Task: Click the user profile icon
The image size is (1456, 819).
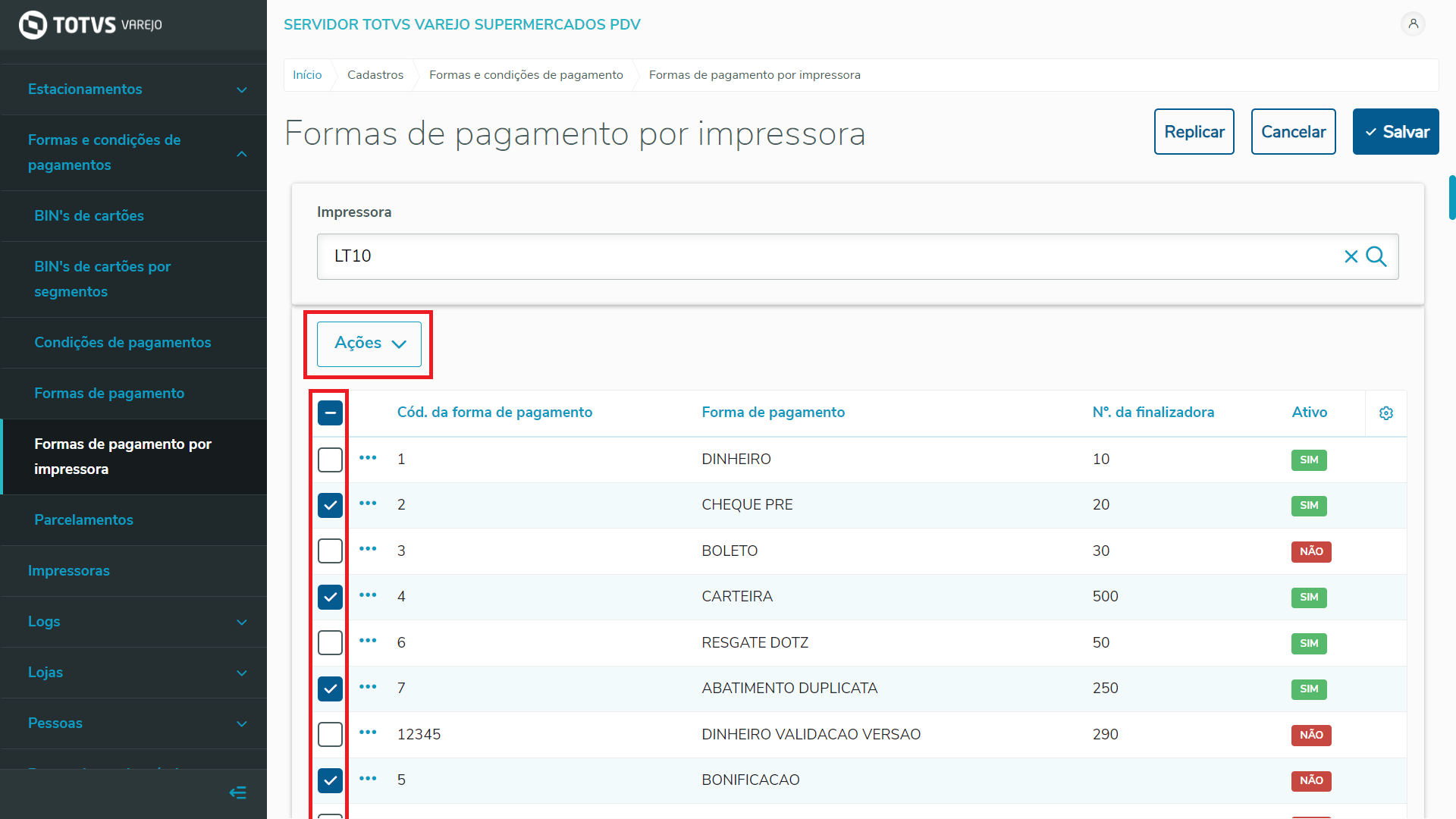Action: tap(1413, 24)
